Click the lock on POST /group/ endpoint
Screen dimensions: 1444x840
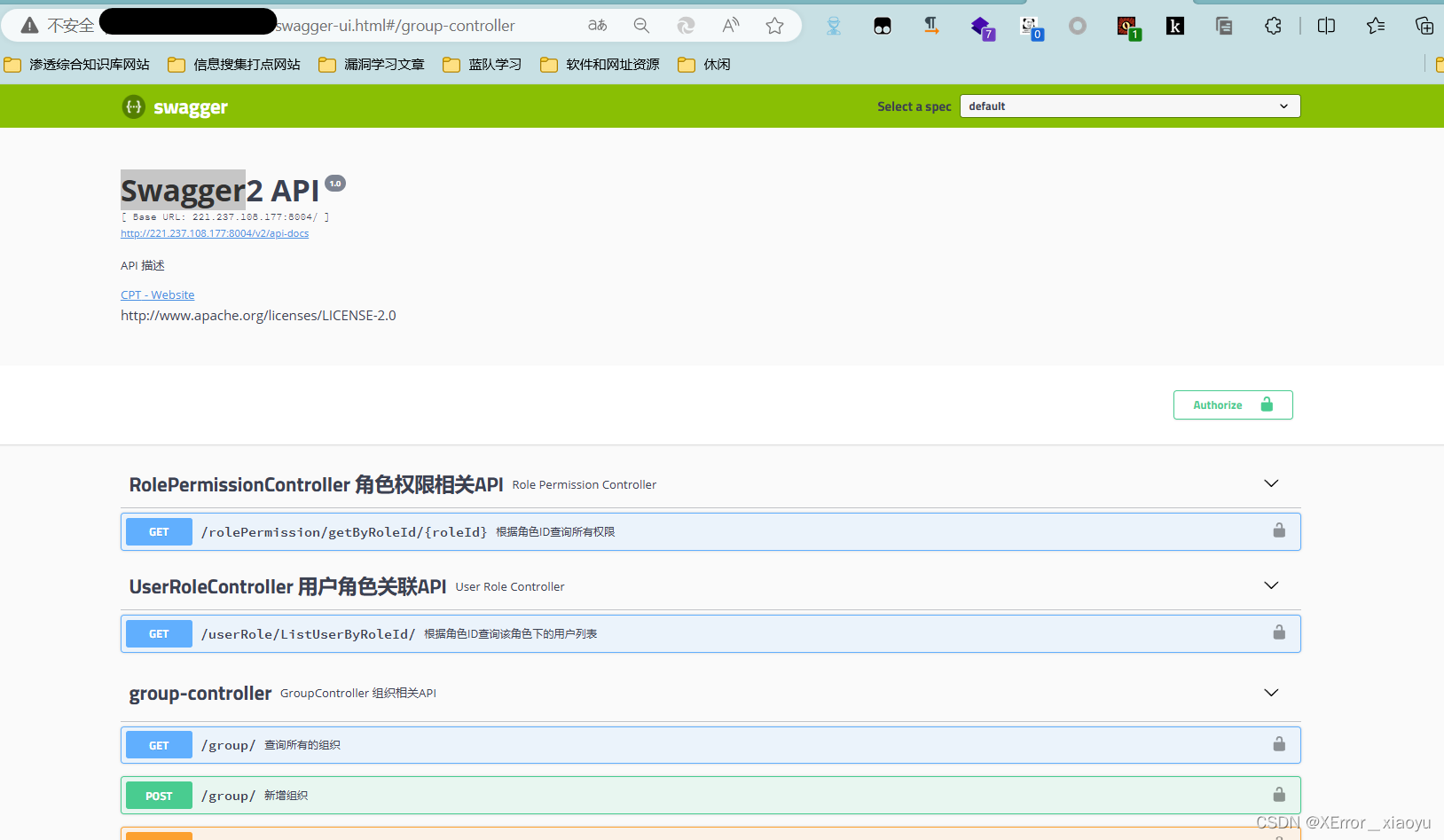point(1278,795)
